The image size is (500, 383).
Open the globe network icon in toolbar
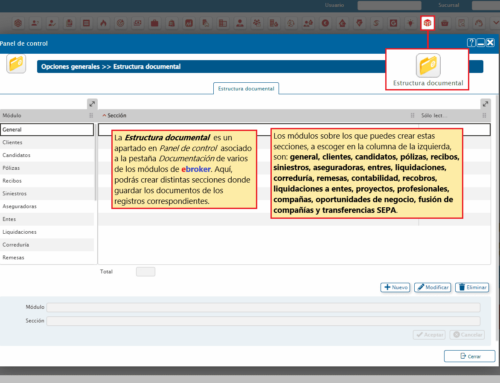click(x=18, y=23)
